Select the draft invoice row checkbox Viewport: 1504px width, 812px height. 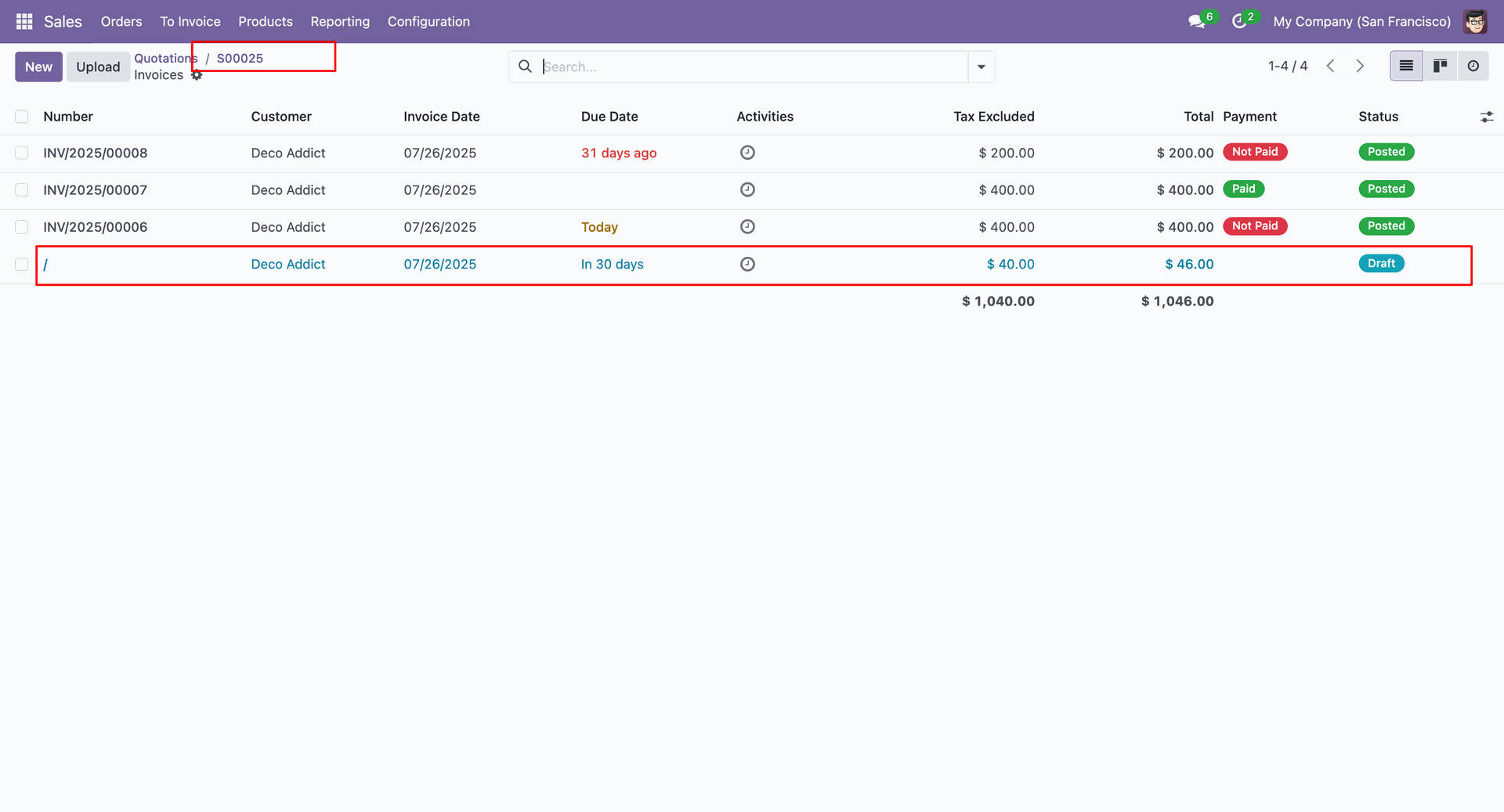(22, 265)
